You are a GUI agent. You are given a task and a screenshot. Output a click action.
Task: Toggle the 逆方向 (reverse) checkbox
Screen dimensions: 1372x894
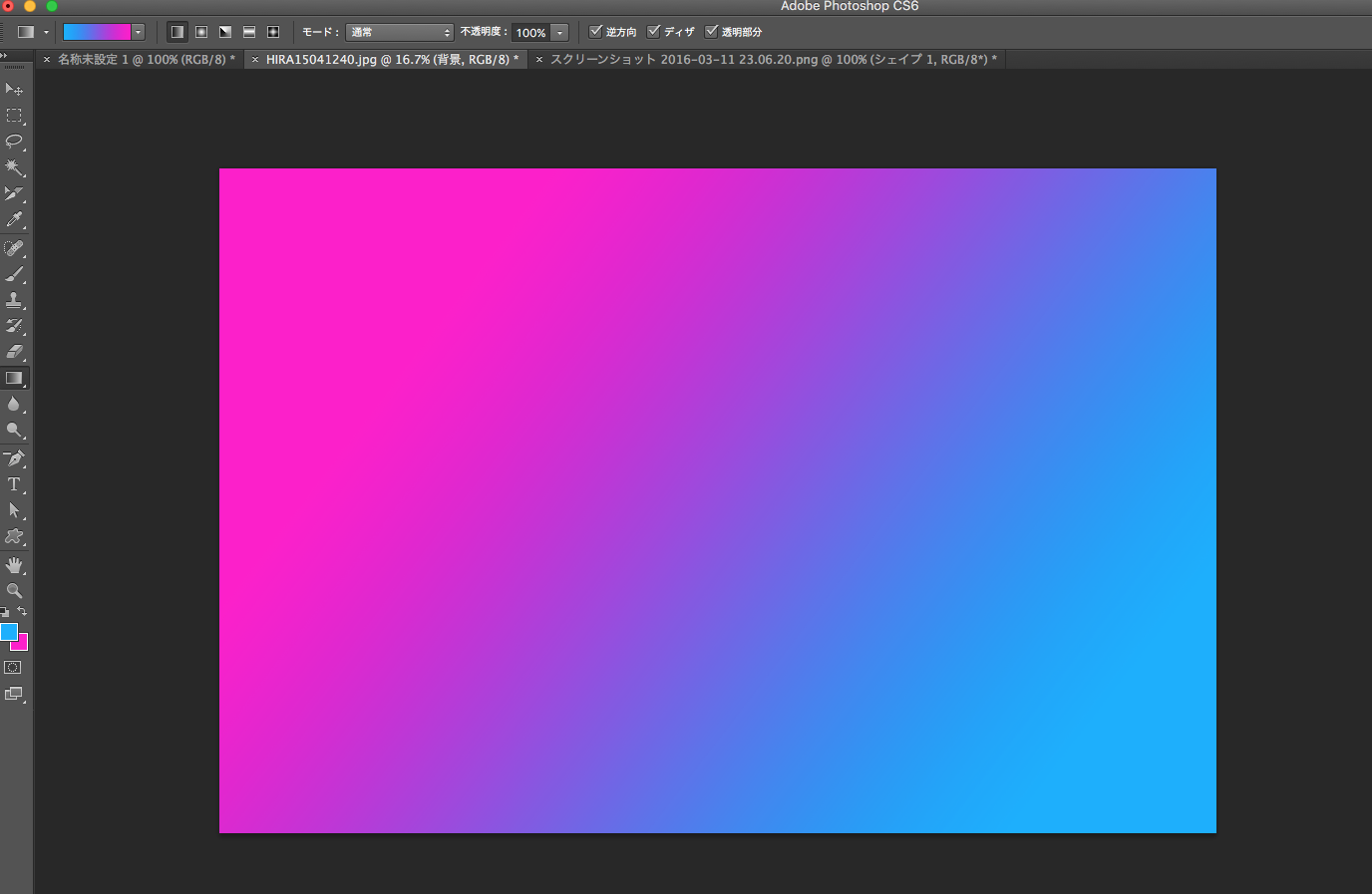(596, 32)
